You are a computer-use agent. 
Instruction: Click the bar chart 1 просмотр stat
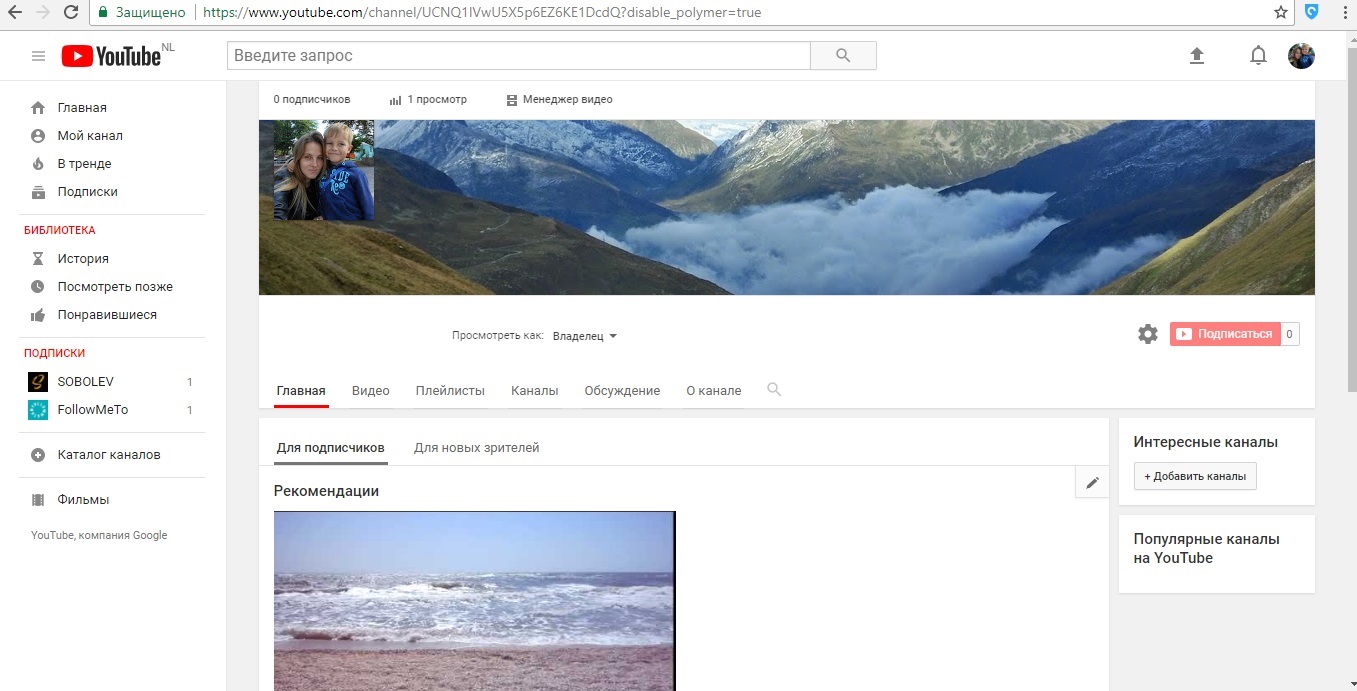click(x=428, y=100)
